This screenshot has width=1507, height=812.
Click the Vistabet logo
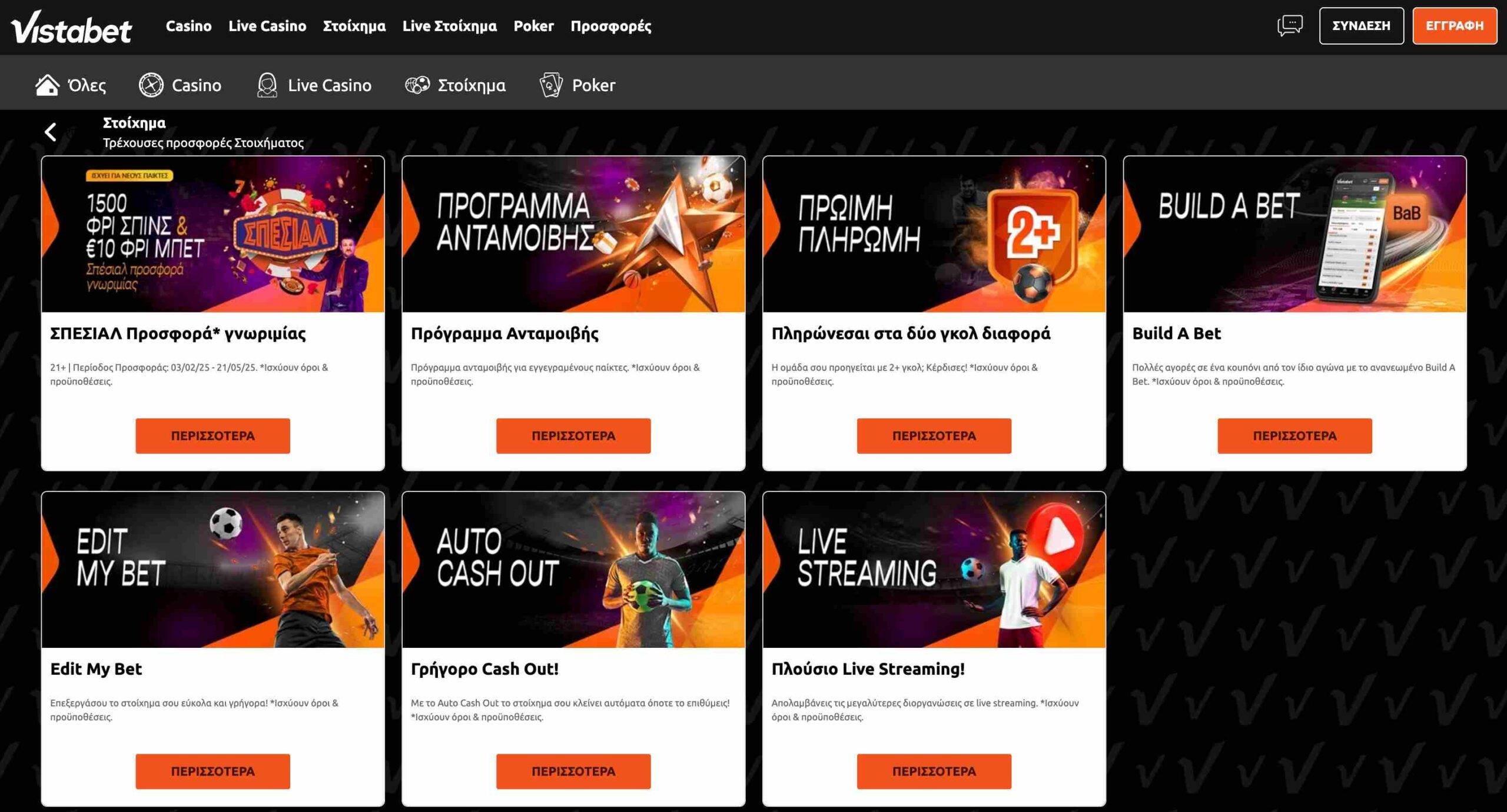pyautogui.click(x=71, y=27)
